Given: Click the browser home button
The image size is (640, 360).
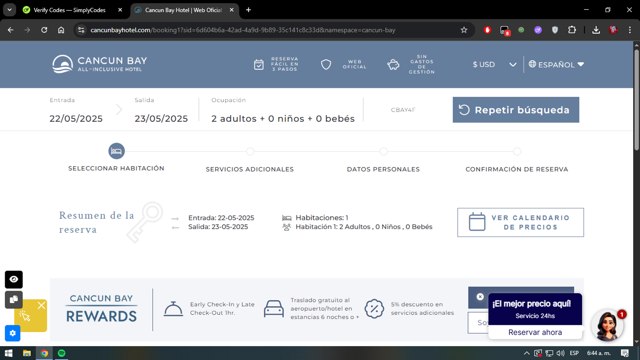Looking at the screenshot, I should pyautogui.click(x=61, y=30).
